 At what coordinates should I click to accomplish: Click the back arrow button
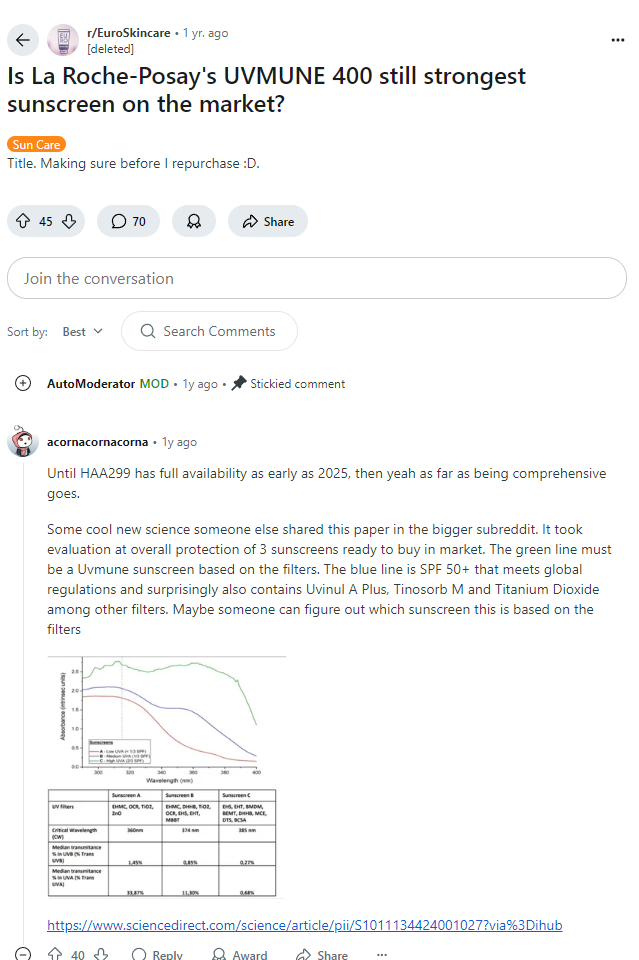coord(24,40)
